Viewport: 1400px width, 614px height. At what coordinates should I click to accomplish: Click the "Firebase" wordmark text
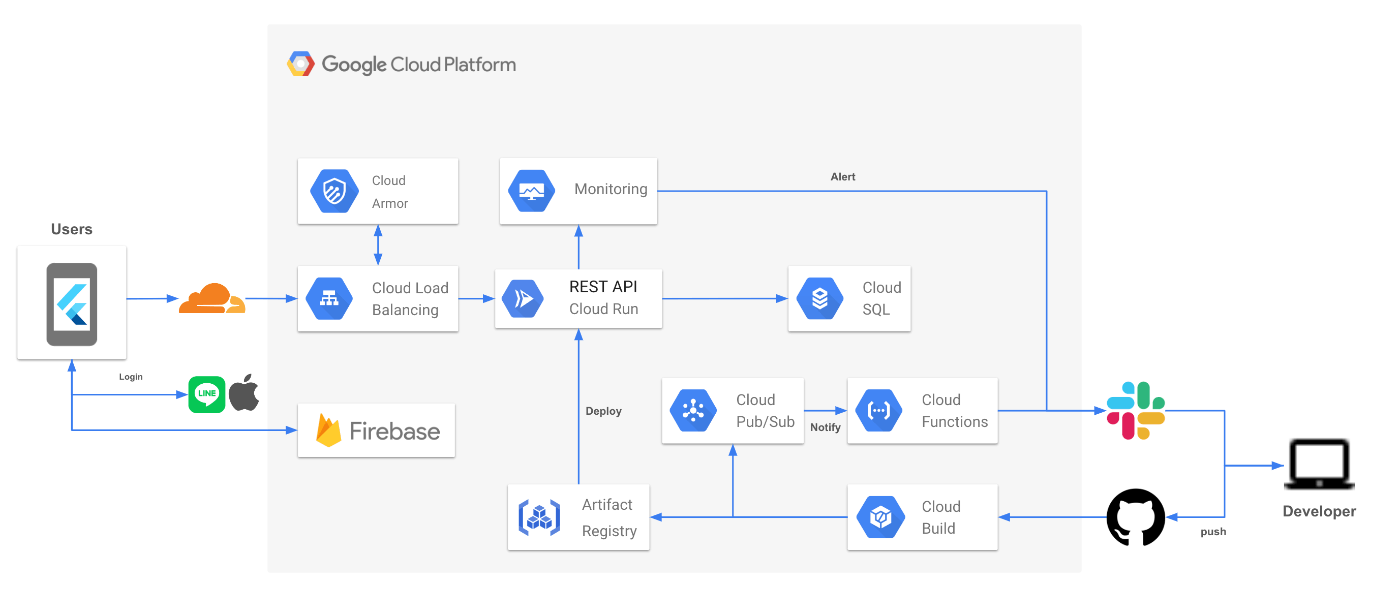pyautogui.click(x=394, y=431)
